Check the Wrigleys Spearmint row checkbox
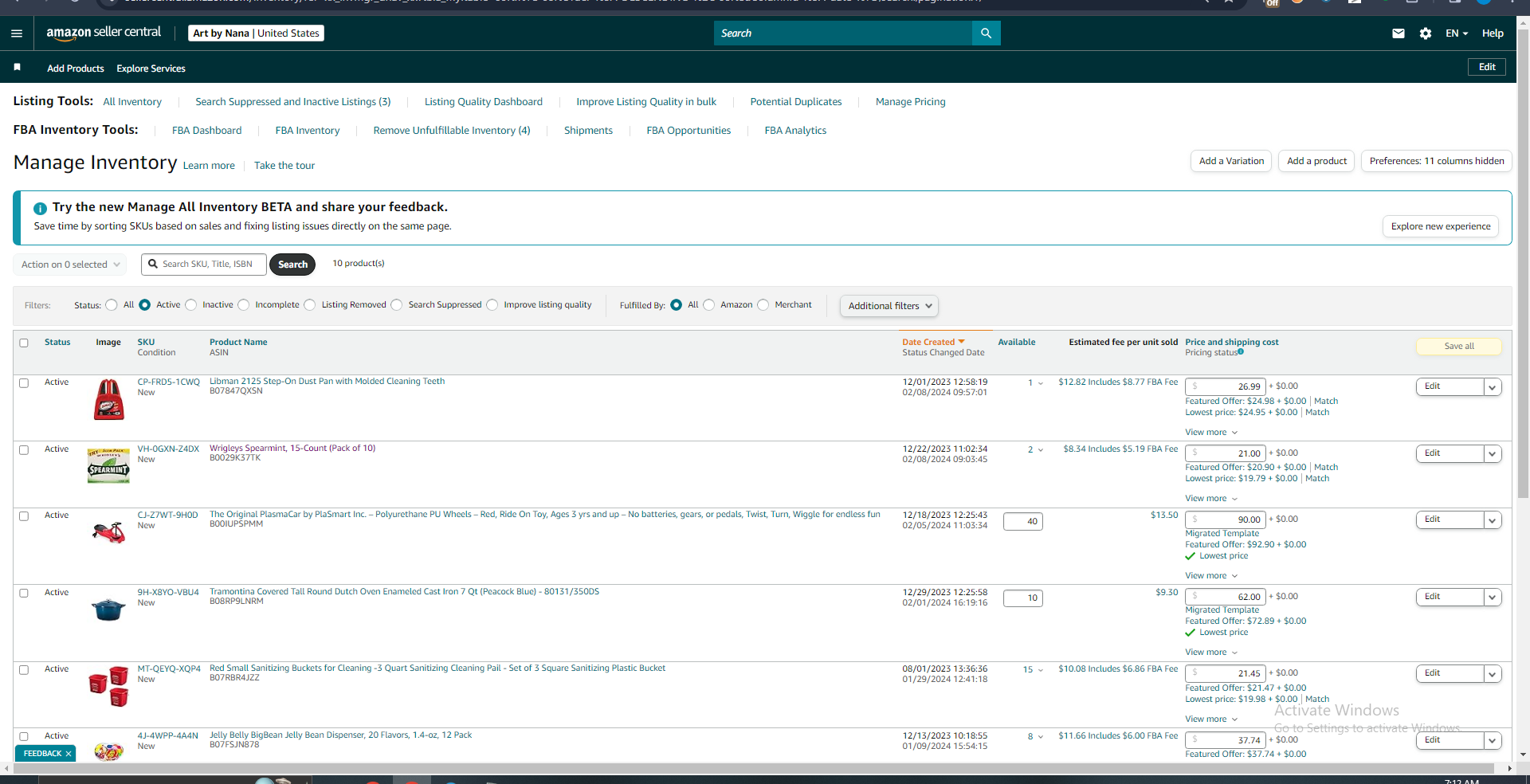The height and width of the screenshot is (784, 1530). (x=24, y=450)
